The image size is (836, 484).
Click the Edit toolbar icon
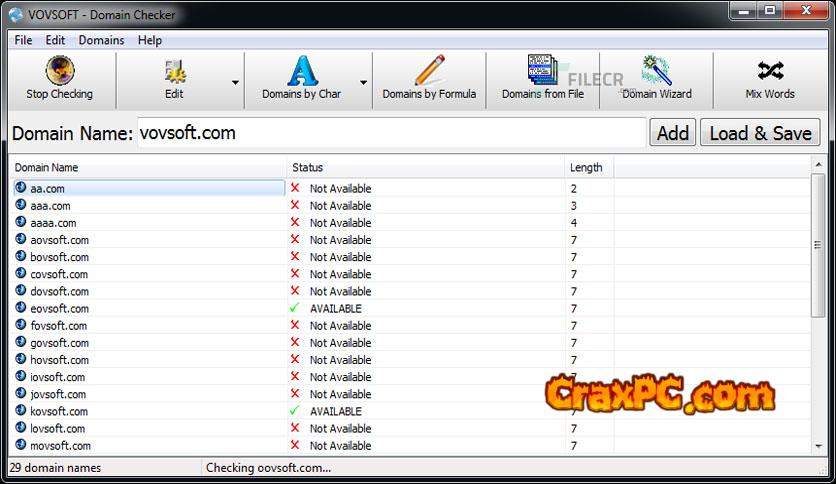click(x=174, y=71)
